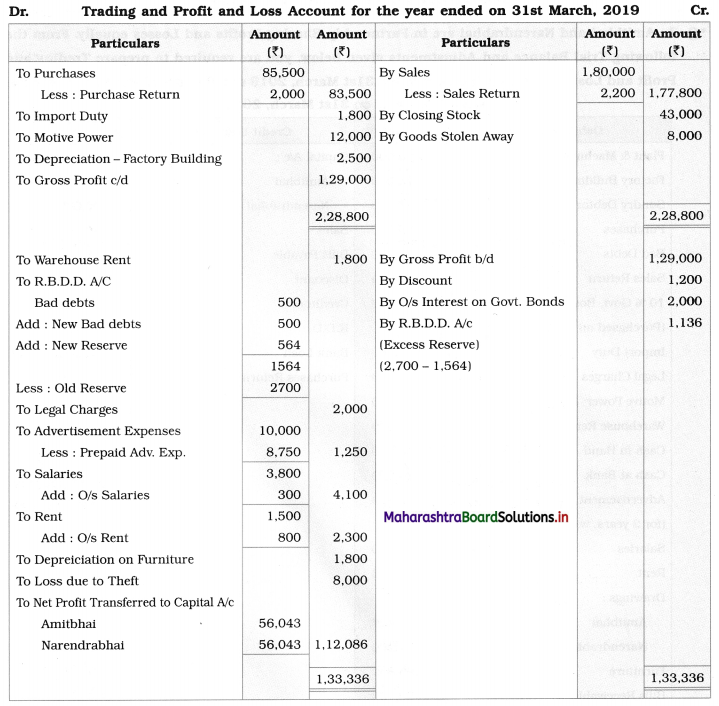Click 'Less : Prepaid Adv. Exp.' text
Viewport: 719px width, 706px height.
(113, 452)
